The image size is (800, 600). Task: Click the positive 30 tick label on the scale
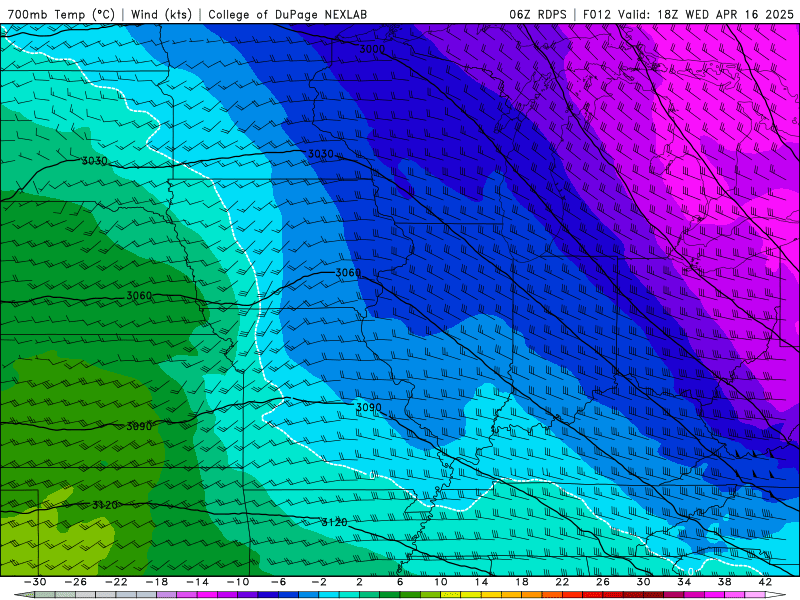(x=643, y=582)
